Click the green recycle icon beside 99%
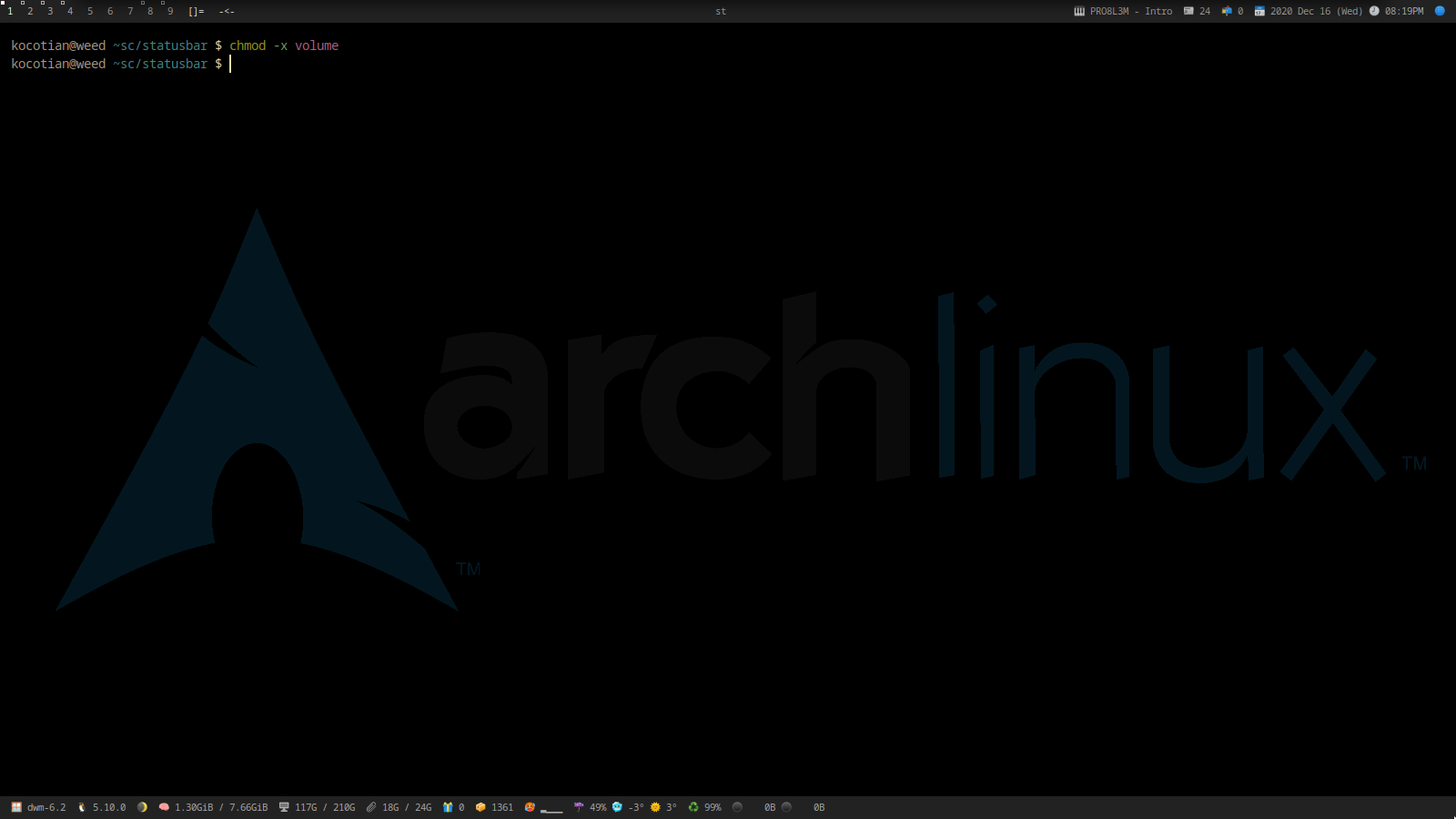Viewport: 1456px width, 819px height. pos(693,807)
